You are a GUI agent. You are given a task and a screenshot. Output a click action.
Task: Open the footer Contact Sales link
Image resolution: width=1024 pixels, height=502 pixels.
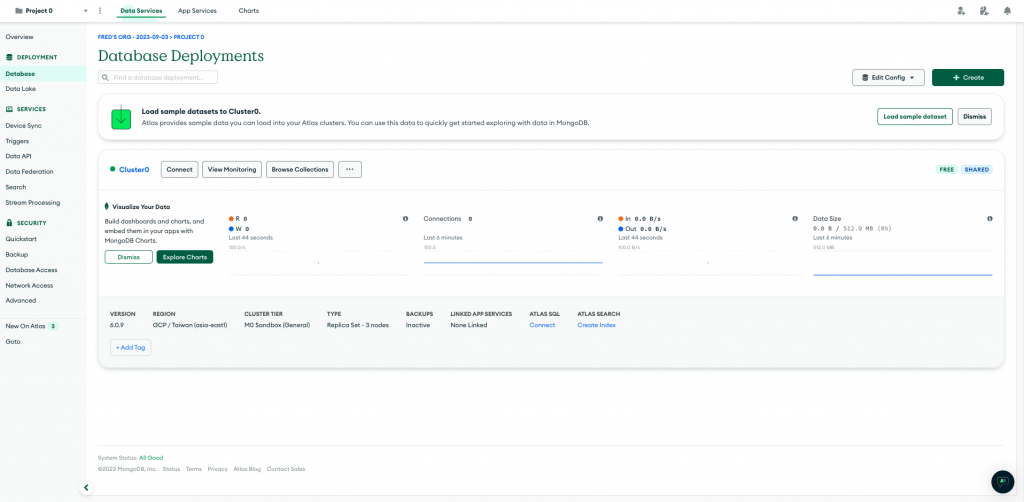tap(286, 469)
